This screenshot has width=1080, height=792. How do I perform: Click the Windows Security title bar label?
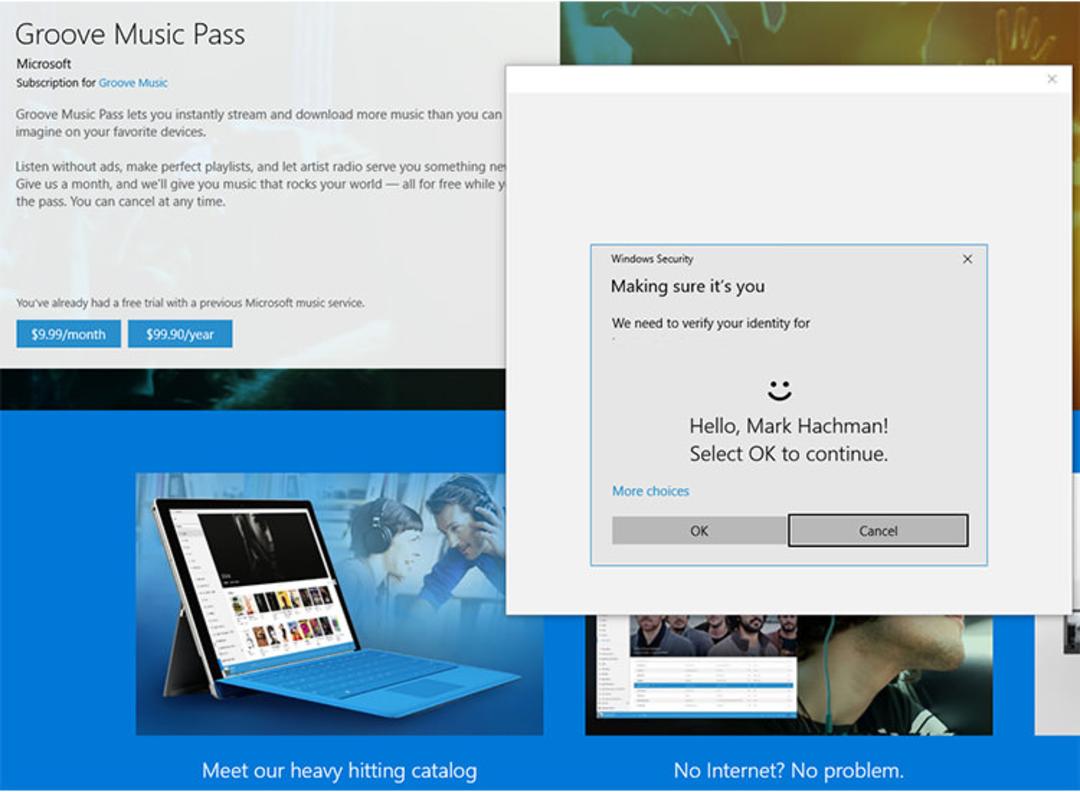[x=652, y=259]
